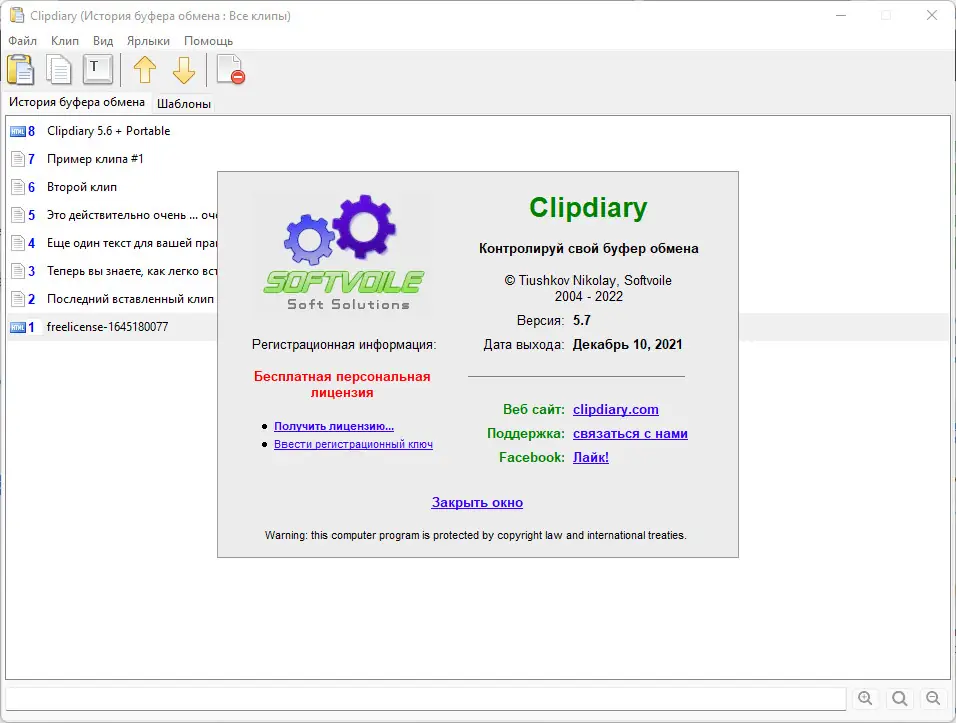Open the Ярлыки menu
Viewport: 956px width, 723px height.
[148, 41]
